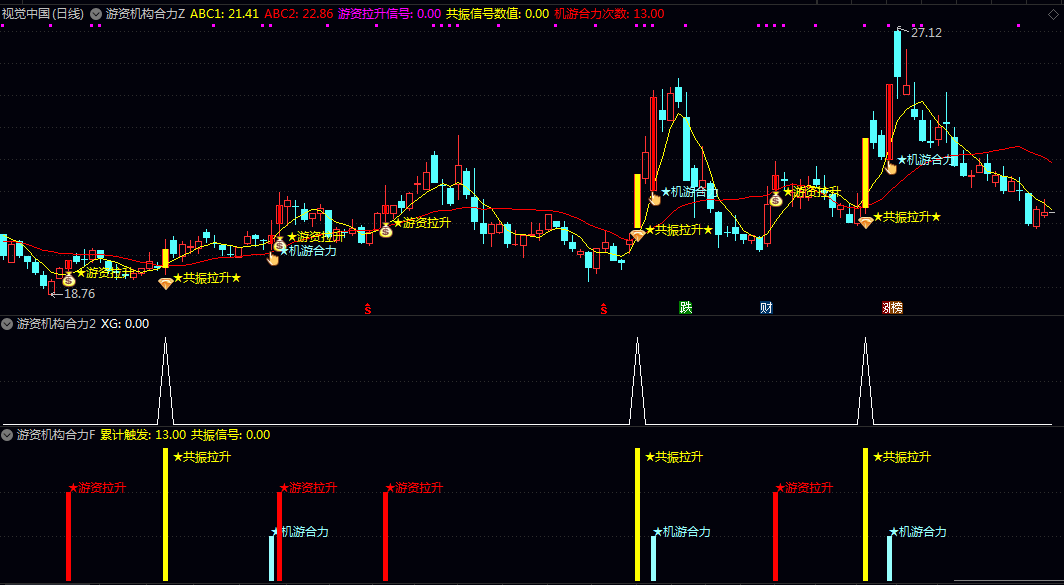Select the 累计触发: 13.00 readout
This screenshot has height=585, width=1064.
coord(143,434)
